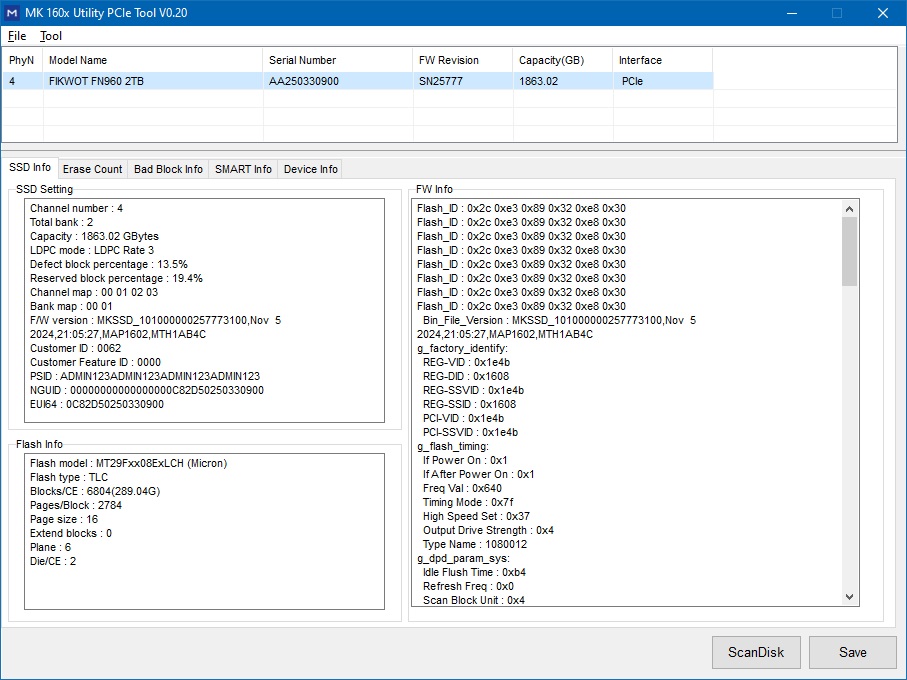
Task: Open the Tool menu
Action: 50,36
